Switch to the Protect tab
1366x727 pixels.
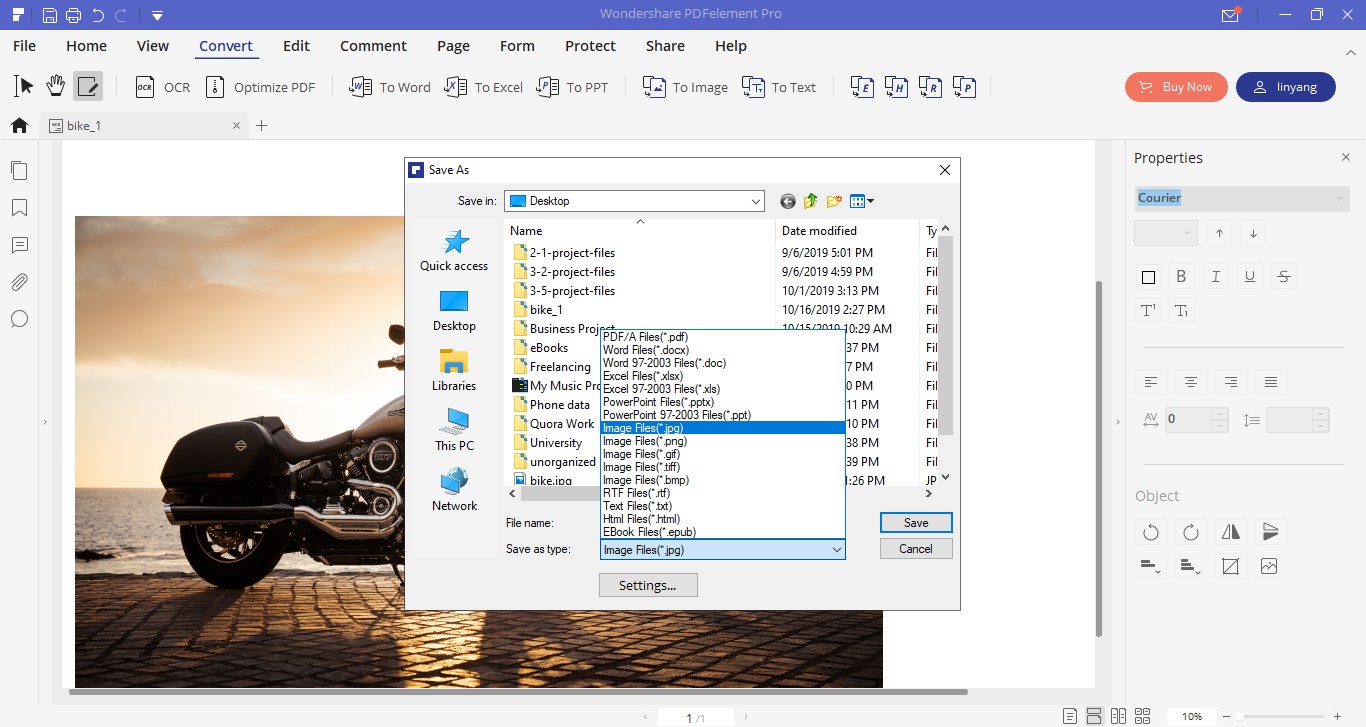click(x=590, y=46)
